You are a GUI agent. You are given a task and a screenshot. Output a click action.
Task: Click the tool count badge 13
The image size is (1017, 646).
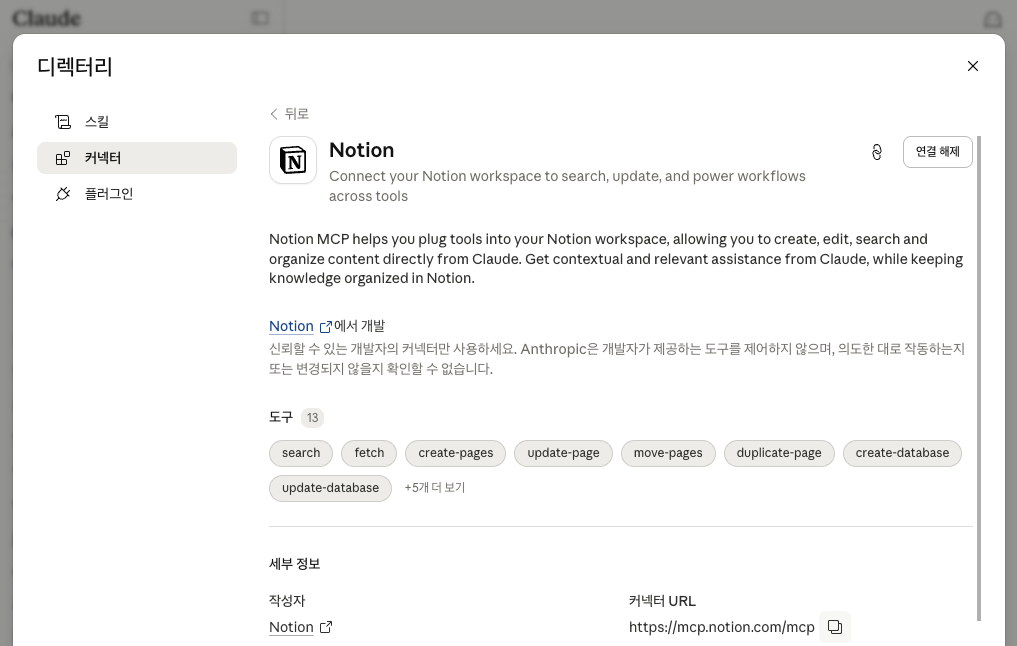(x=313, y=418)
